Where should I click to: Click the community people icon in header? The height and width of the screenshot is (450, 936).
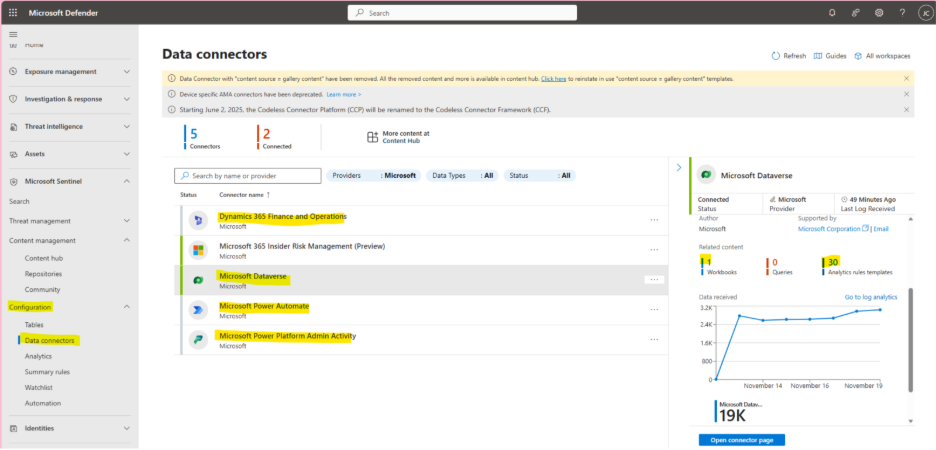point(855,13)
